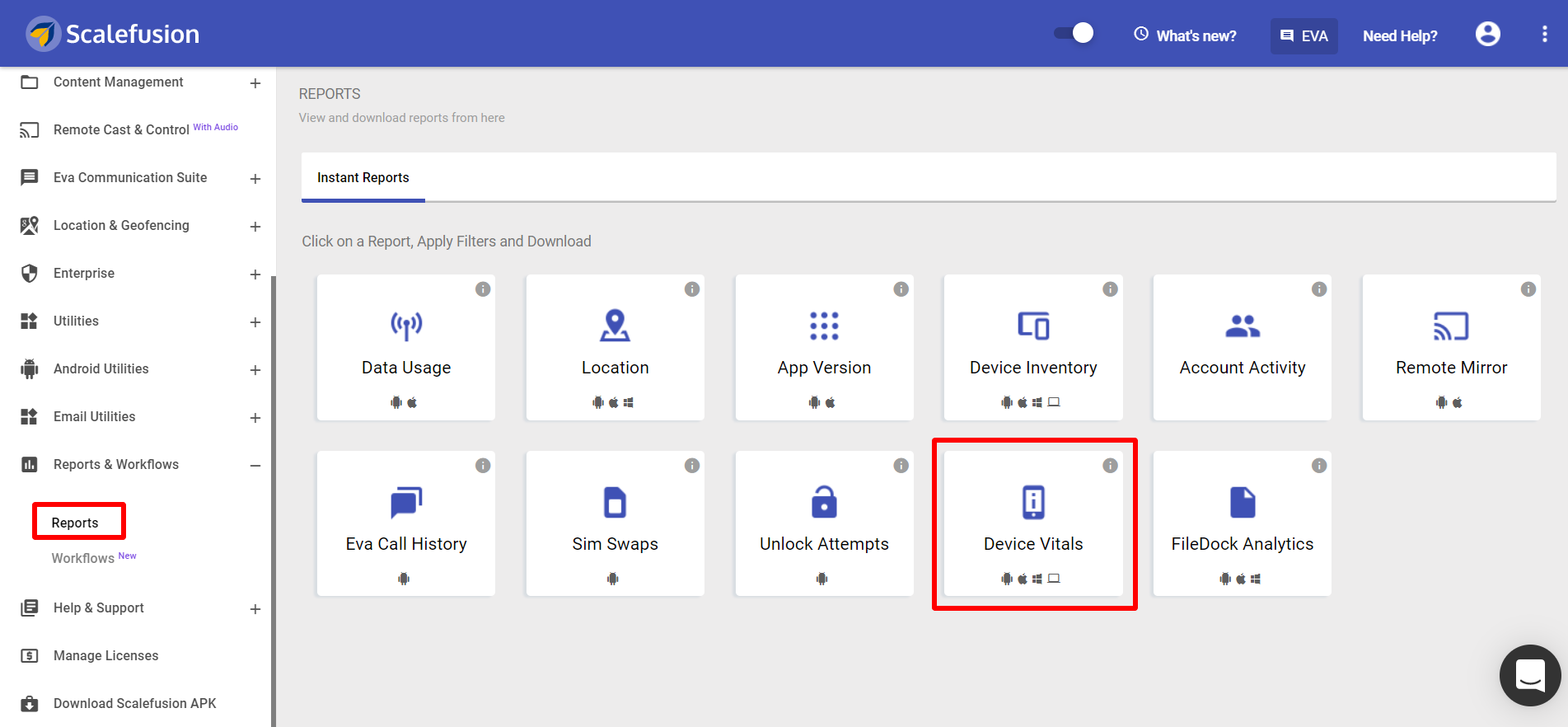Open the Eva Call History report card
The image size is (1568, 727).
point(406,523)
